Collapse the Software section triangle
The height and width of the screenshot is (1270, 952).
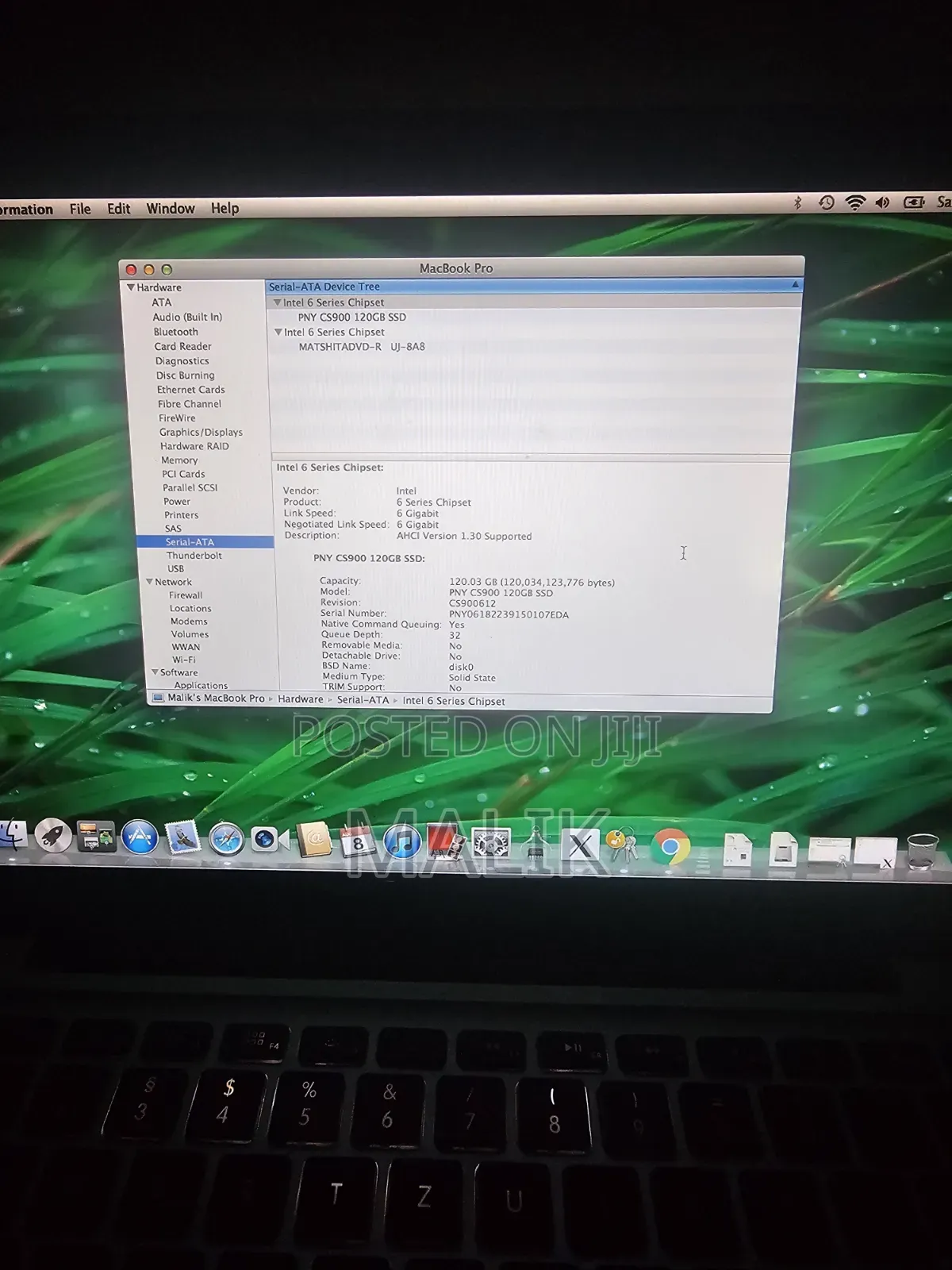pos(155,672)
